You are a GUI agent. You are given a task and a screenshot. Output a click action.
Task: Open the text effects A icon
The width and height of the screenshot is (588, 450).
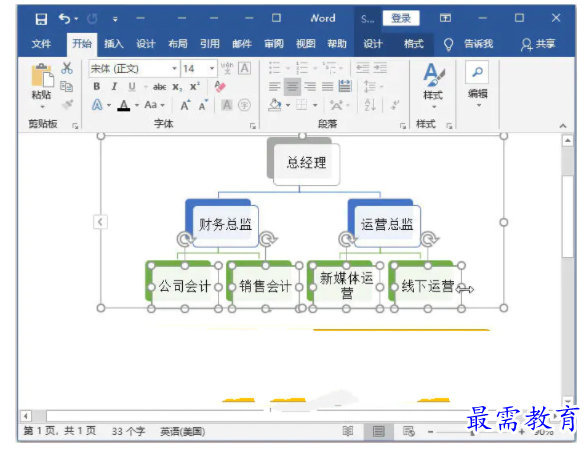[x=97, y=105]
